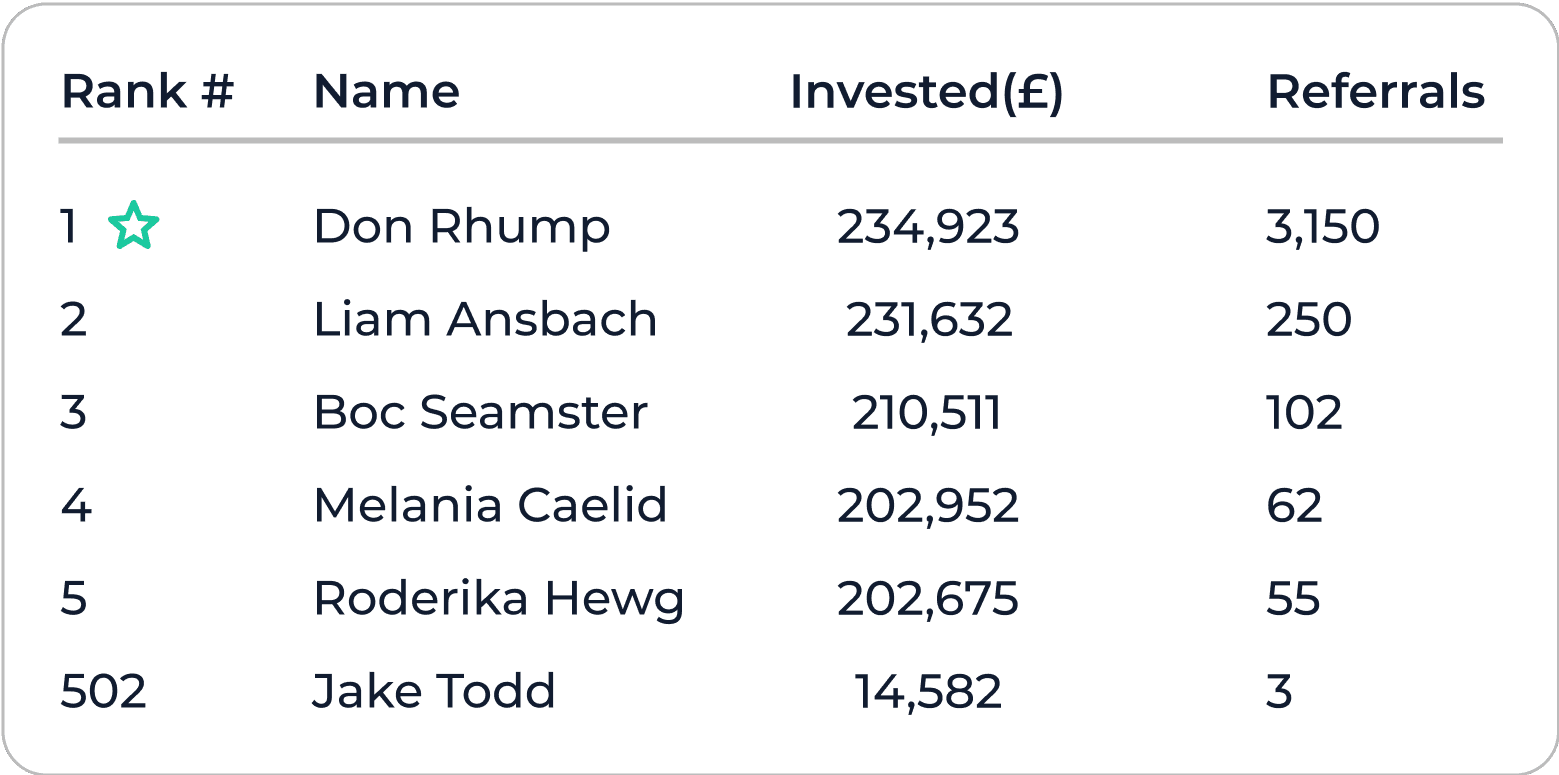The image size is (1559, 775).
Task: Sort by the Rank # column header
Action: pyautogui.click(x=148, y=92)
